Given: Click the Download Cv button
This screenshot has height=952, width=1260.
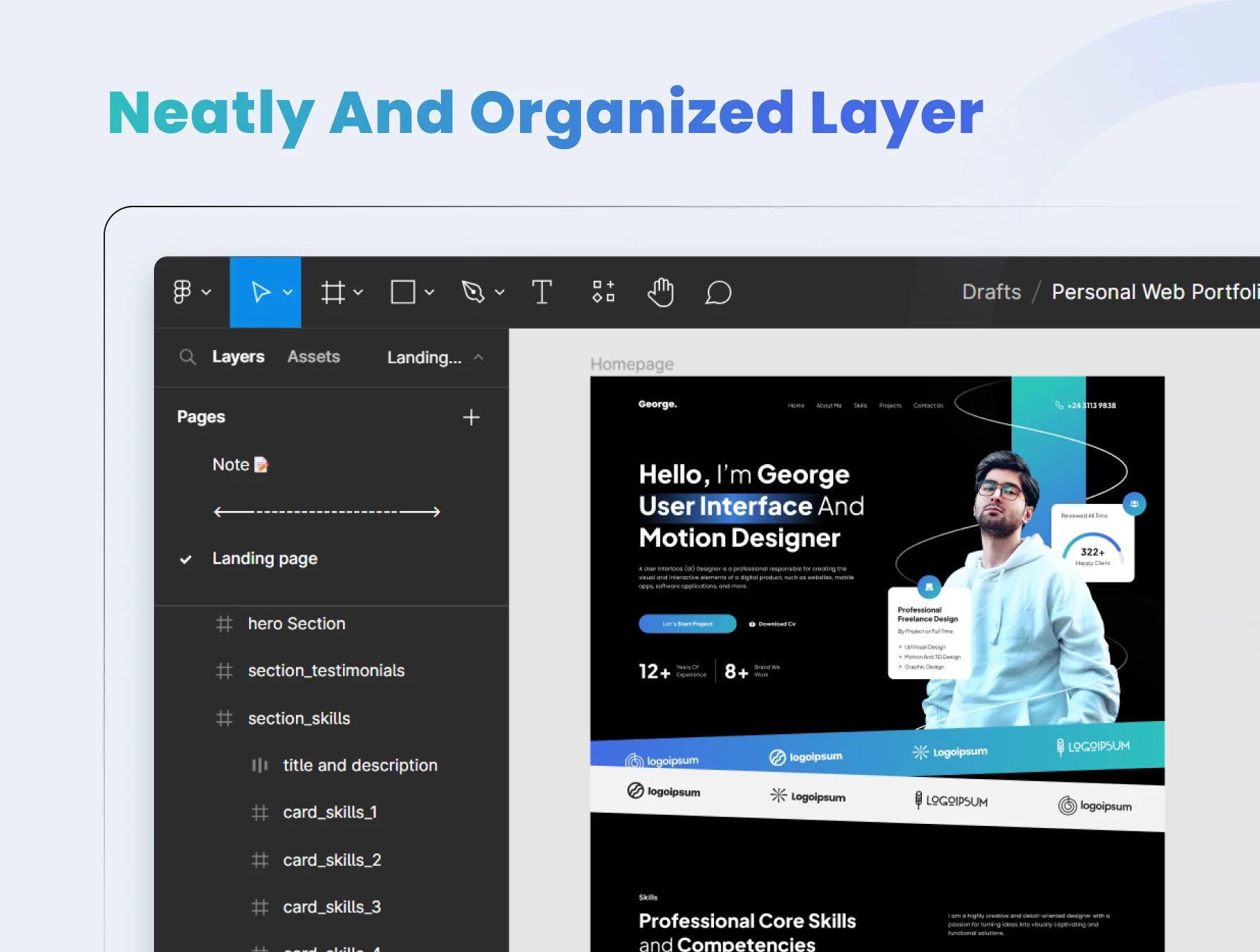Looking at the screenshot, I should coord(773,624).
